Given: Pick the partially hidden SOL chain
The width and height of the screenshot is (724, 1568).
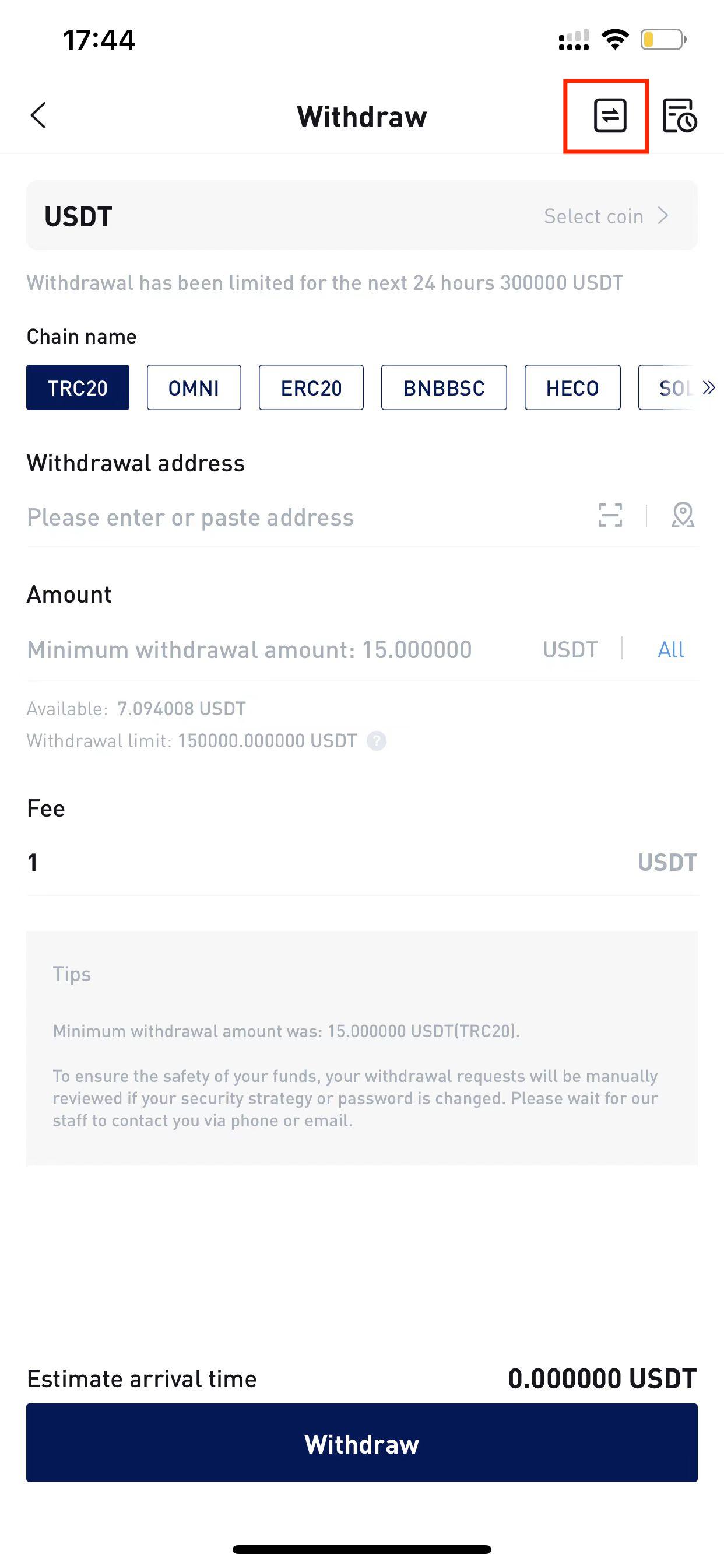Looking at the screenshot, I should [x=669, y=388].
